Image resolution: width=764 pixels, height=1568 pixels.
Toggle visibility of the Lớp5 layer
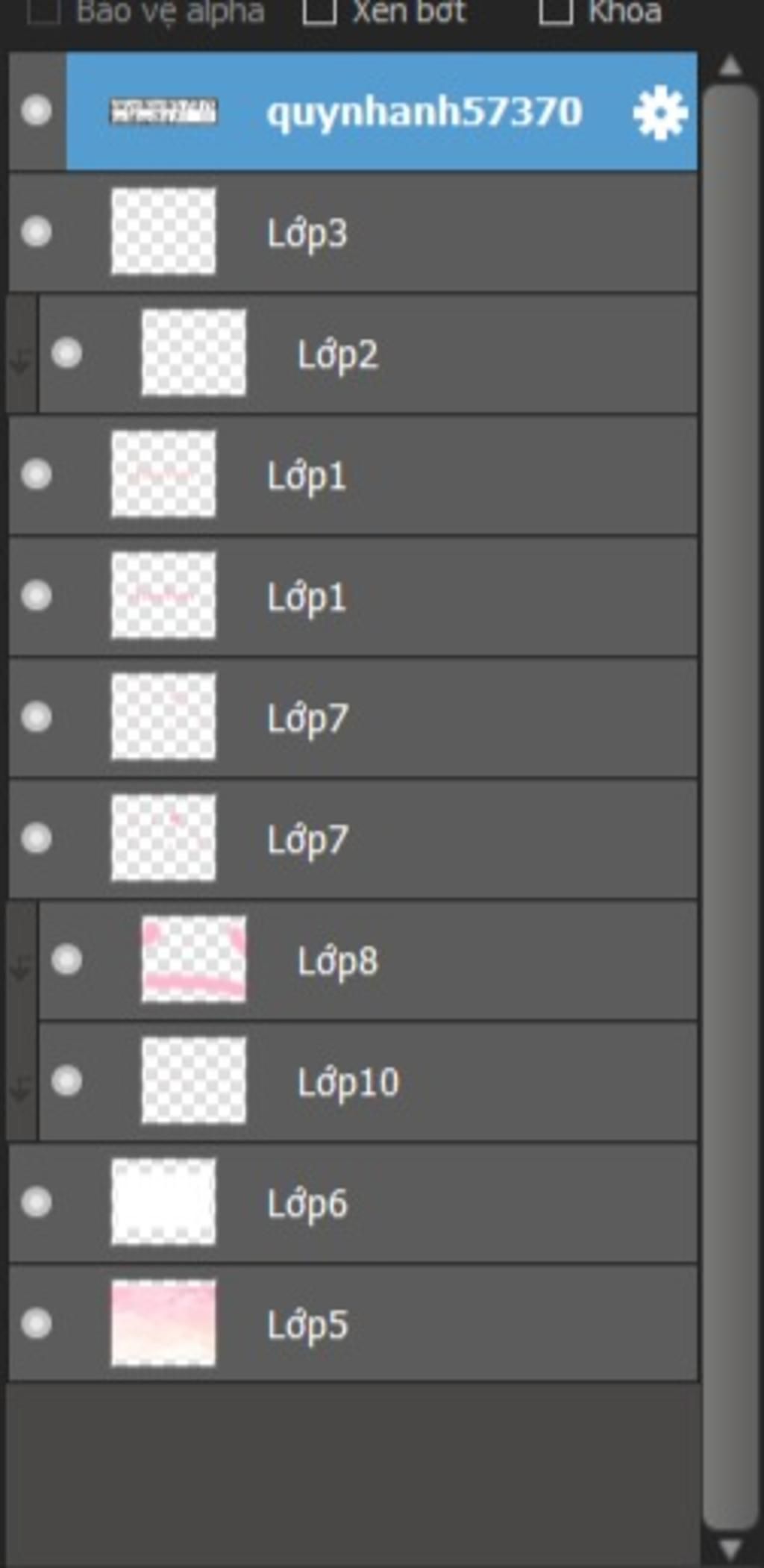(x=37, y=1323)
